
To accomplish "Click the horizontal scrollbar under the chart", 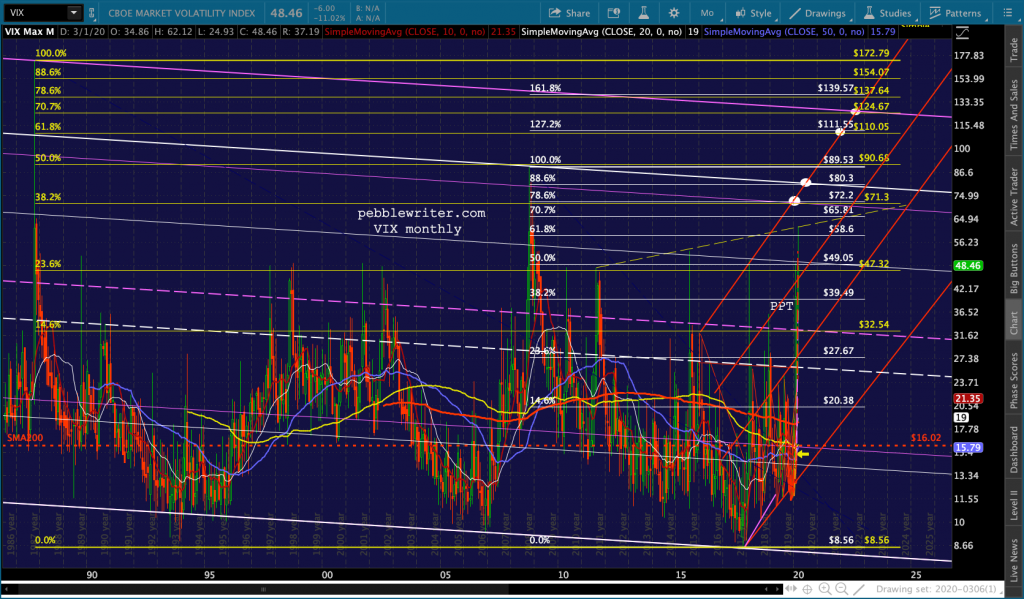I will pyautogui.click(x=400, y=588).
